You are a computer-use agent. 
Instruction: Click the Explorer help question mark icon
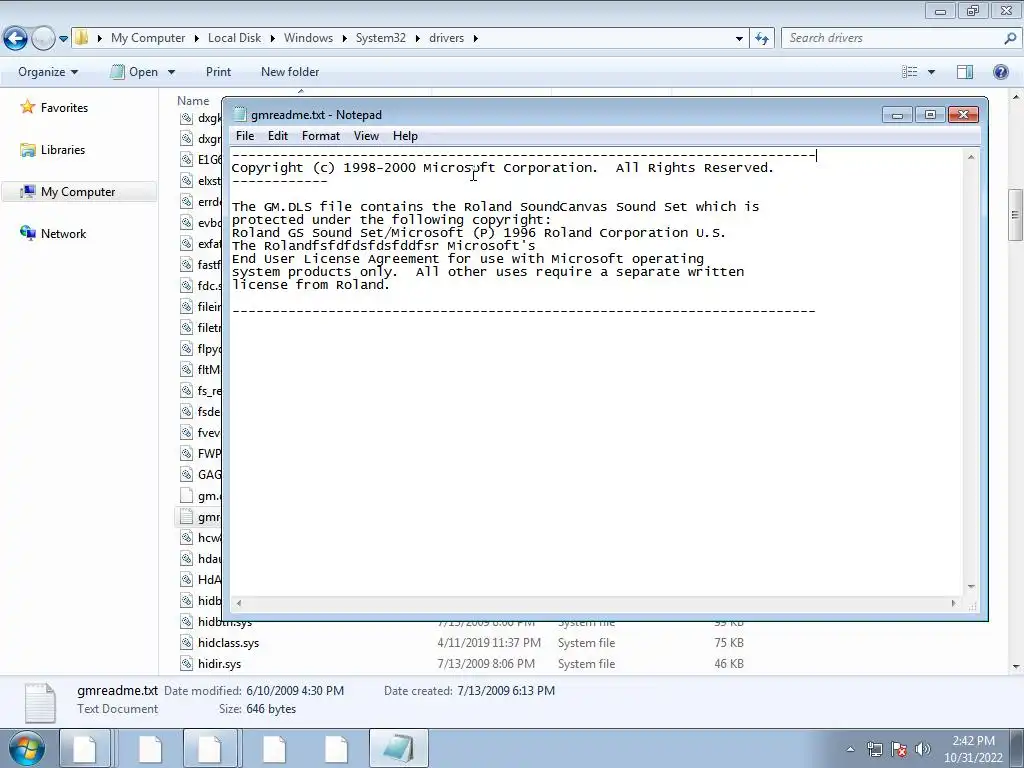coord(1000,72)
